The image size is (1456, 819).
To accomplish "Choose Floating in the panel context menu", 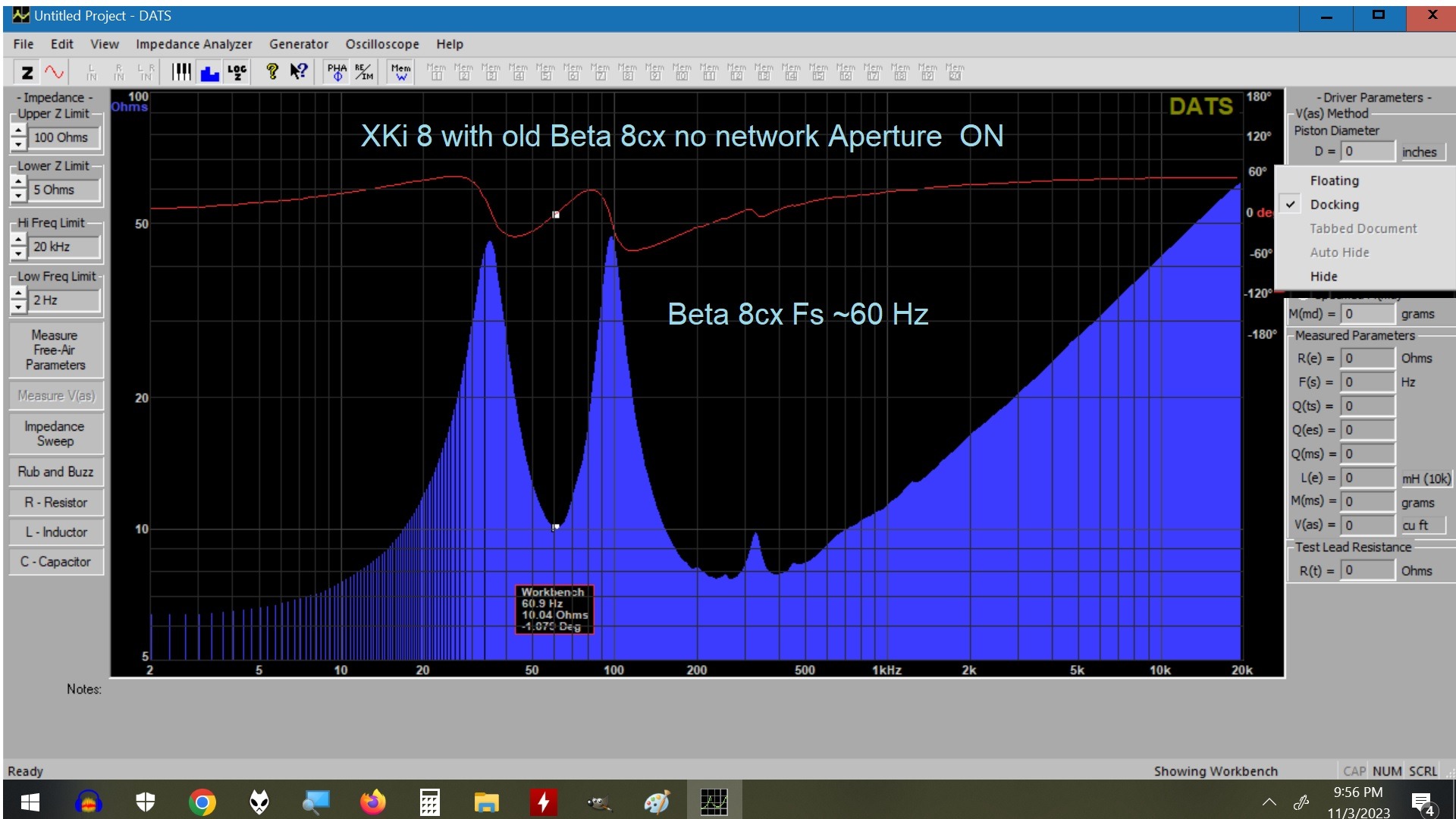I will point(1365,180).
